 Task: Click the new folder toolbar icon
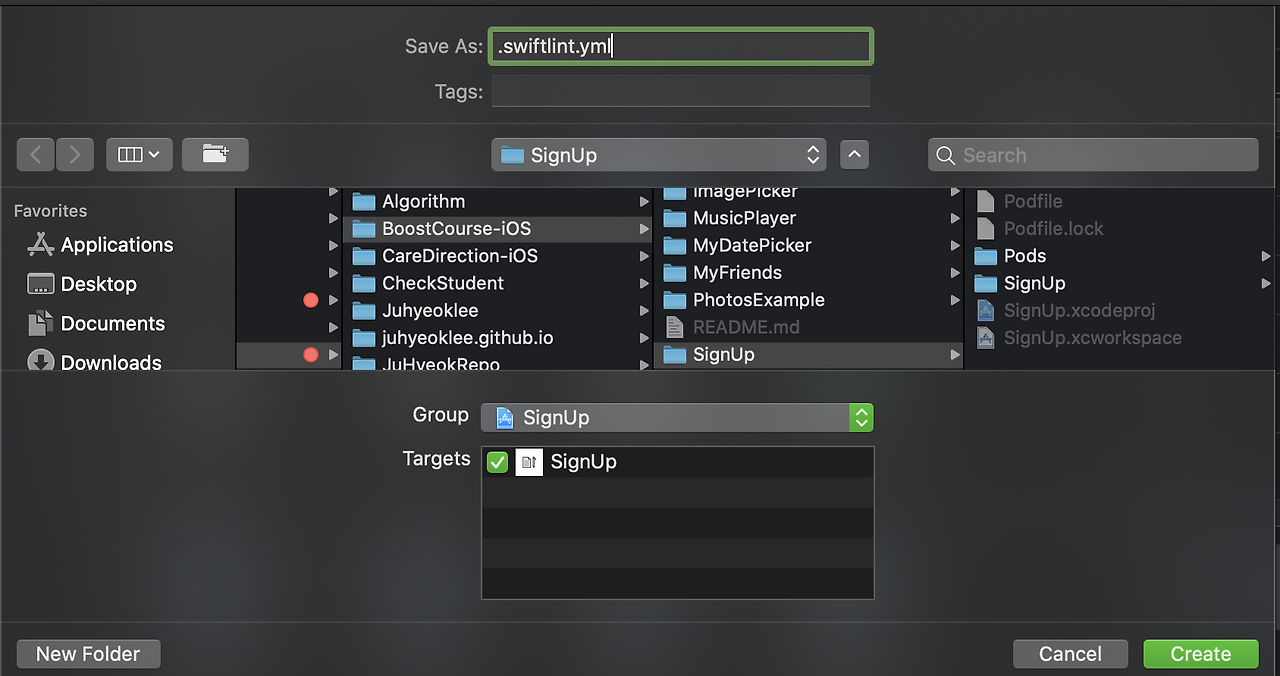click(215, 155)
